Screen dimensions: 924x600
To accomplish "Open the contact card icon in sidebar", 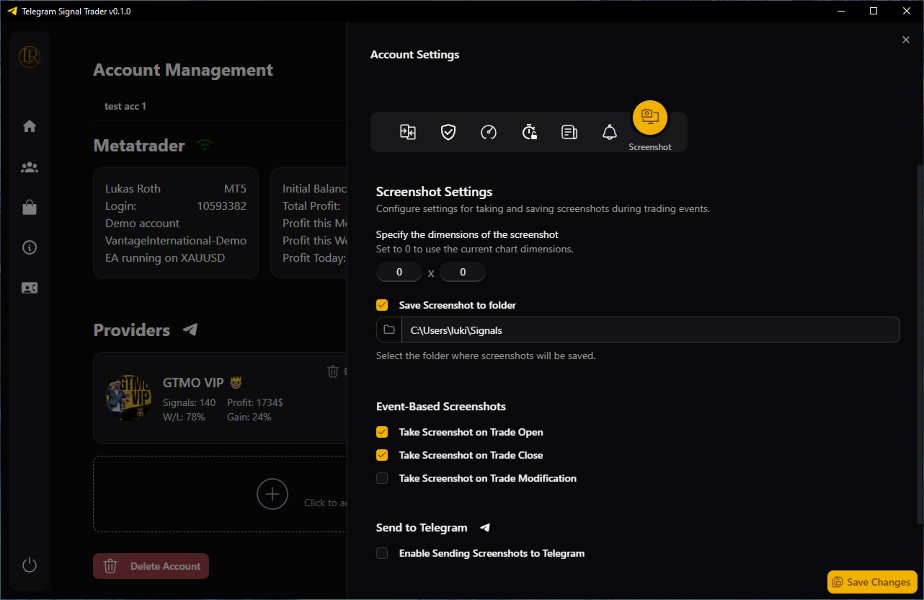I will pyautogui.click(x=29, y=288).
